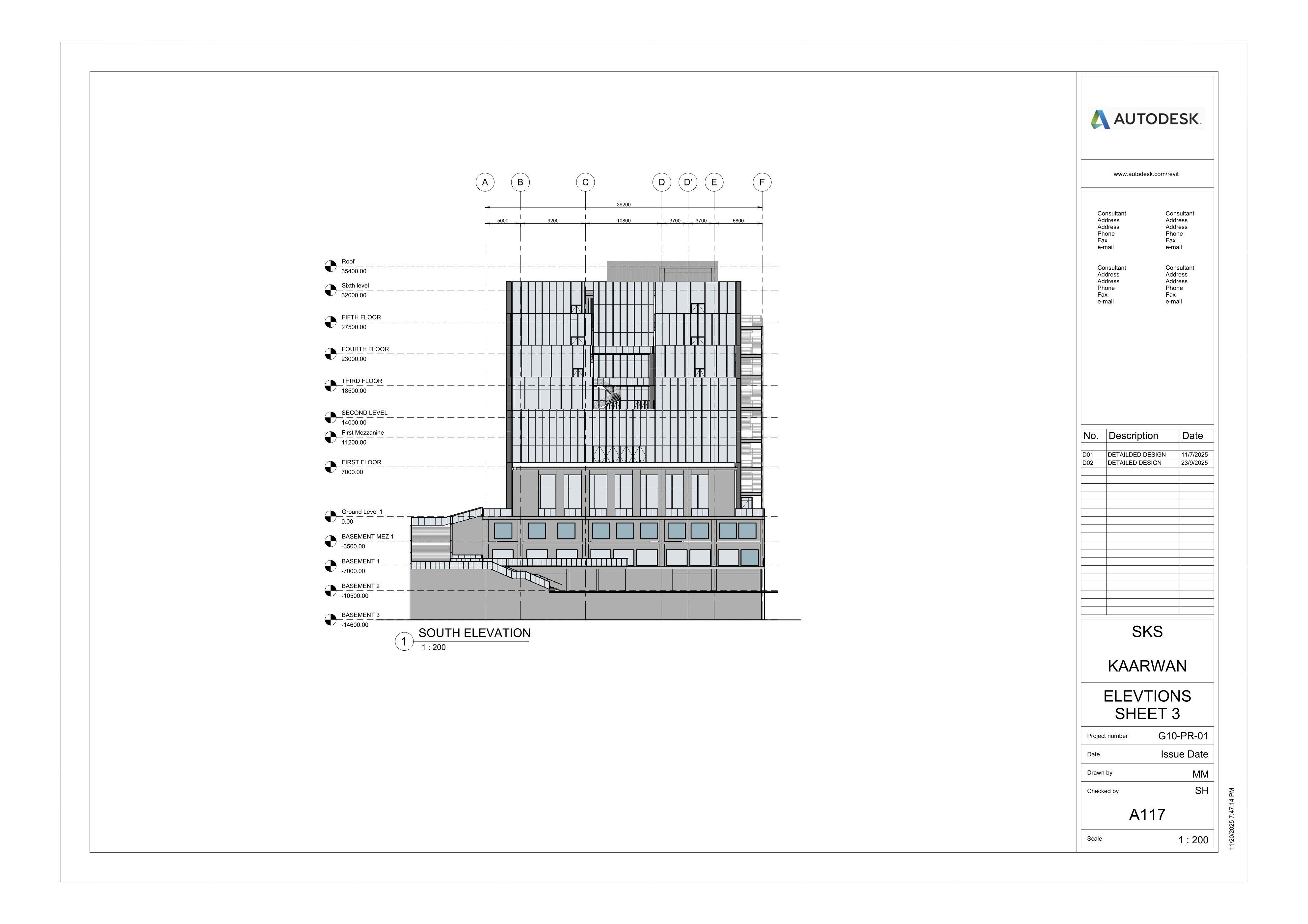Select the FOURTH FLOOR level label
The width and height of the screenshot is (1308, 924).
[x=364, y=349]
